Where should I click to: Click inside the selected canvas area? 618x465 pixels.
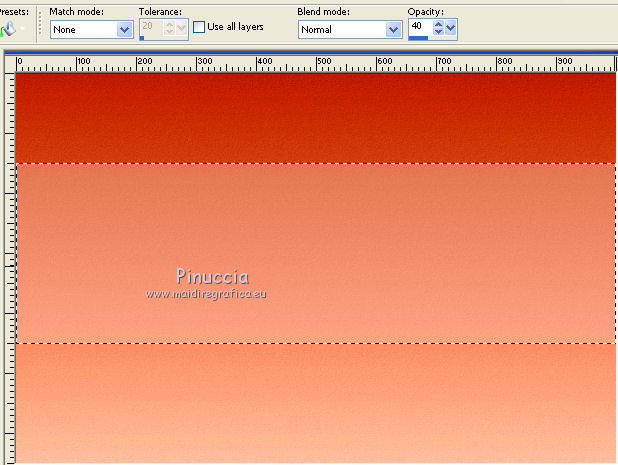(x=316, y=253)
